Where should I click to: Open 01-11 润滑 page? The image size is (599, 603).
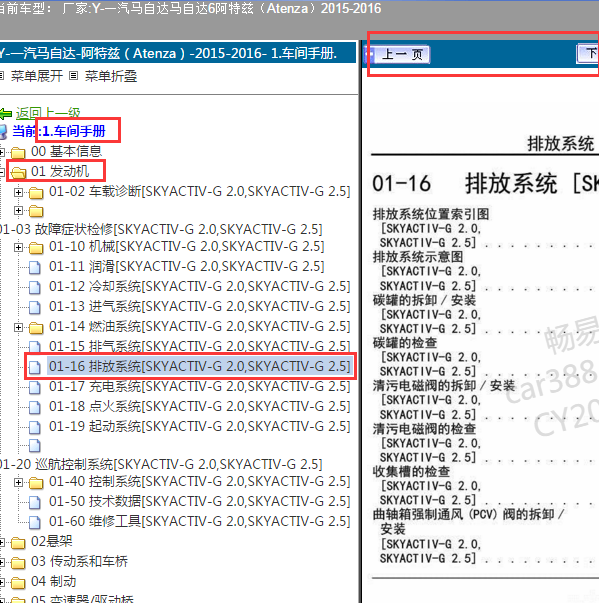186,266
